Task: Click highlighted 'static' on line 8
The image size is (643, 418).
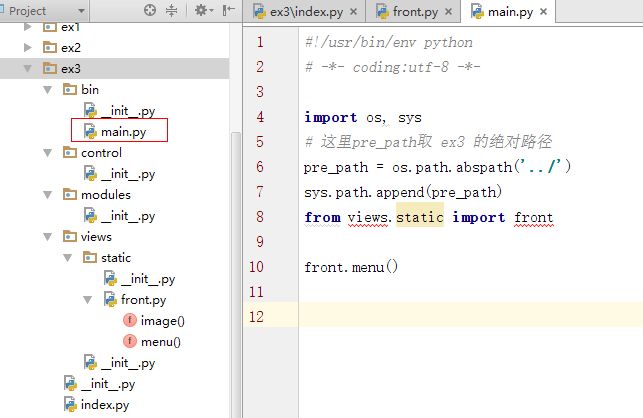Action: coord(420,217)
